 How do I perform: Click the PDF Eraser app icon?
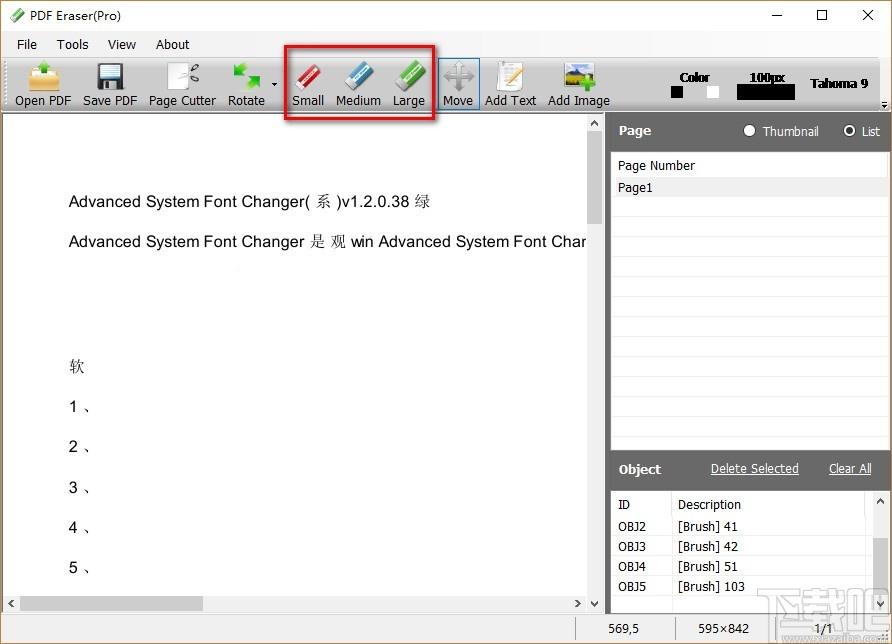point(17,15)
